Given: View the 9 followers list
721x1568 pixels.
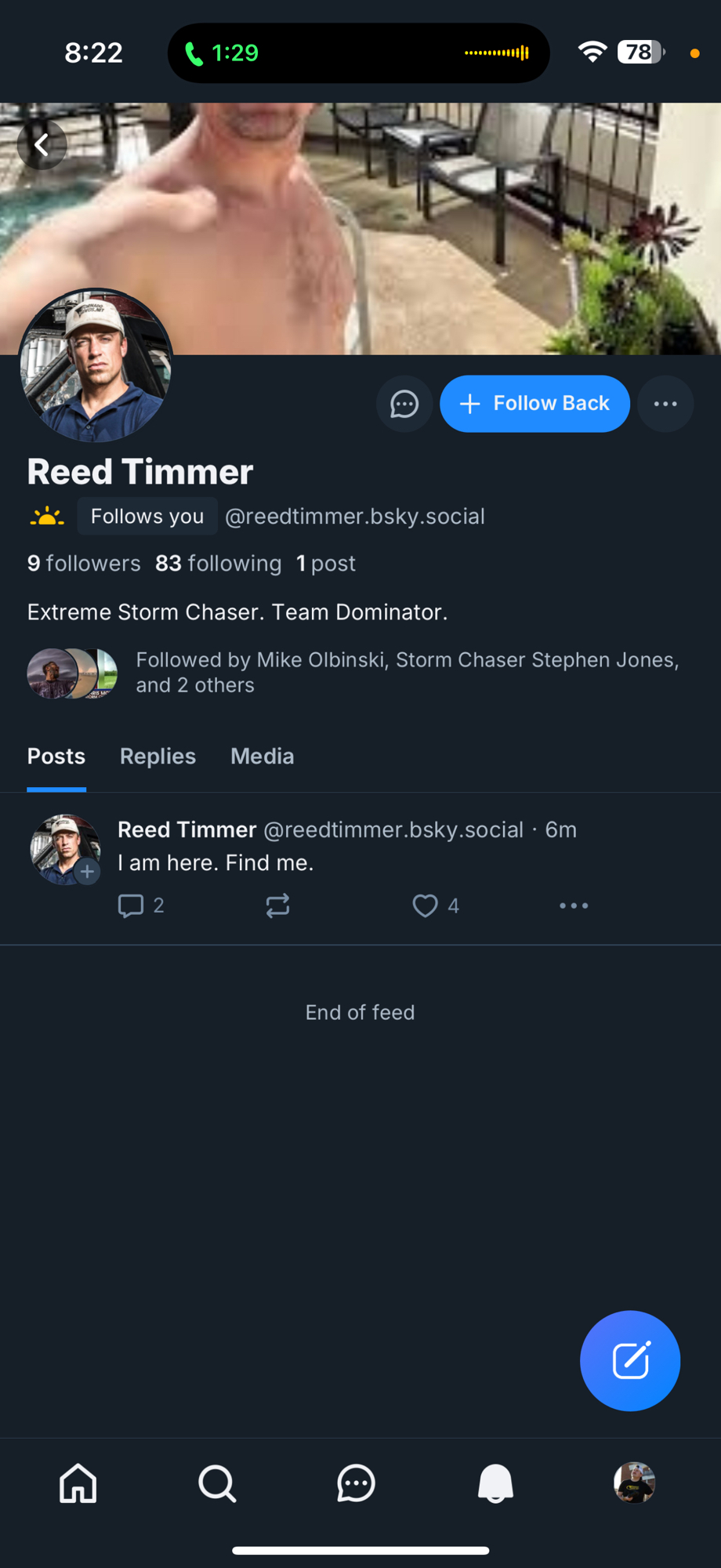Looking at the screenshot, I should 84,564.
